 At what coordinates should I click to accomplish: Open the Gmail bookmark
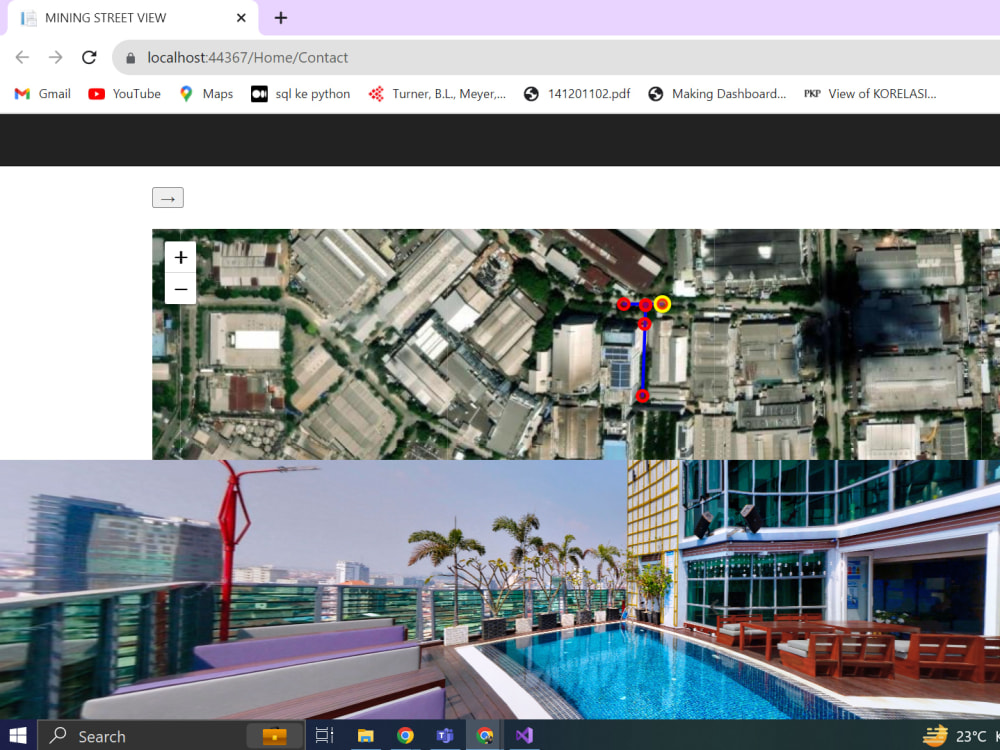pos(43,94)
